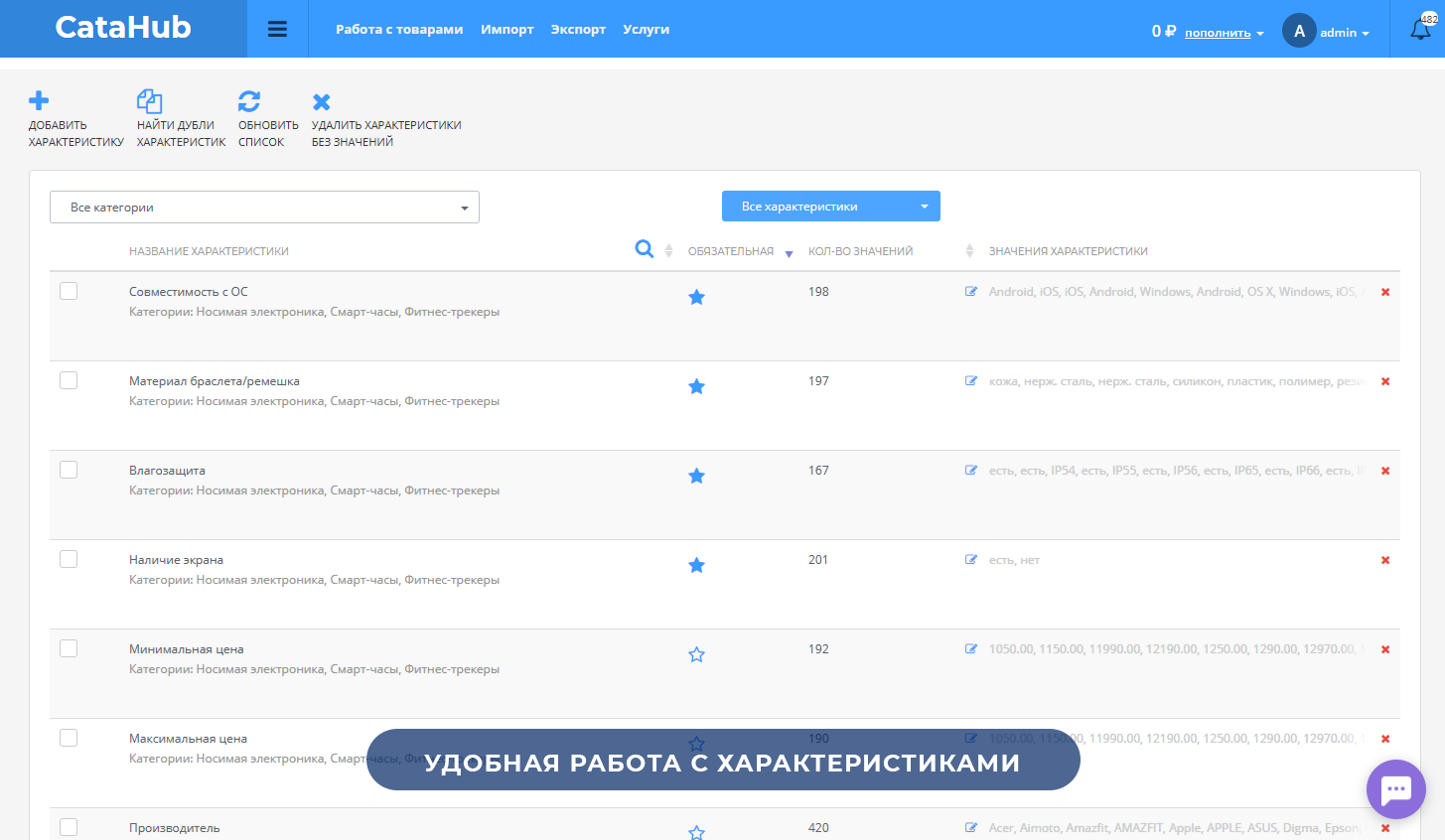Check the Производитель row checkbox
This screenshot has width=1445, height=840.
point(69,827)
